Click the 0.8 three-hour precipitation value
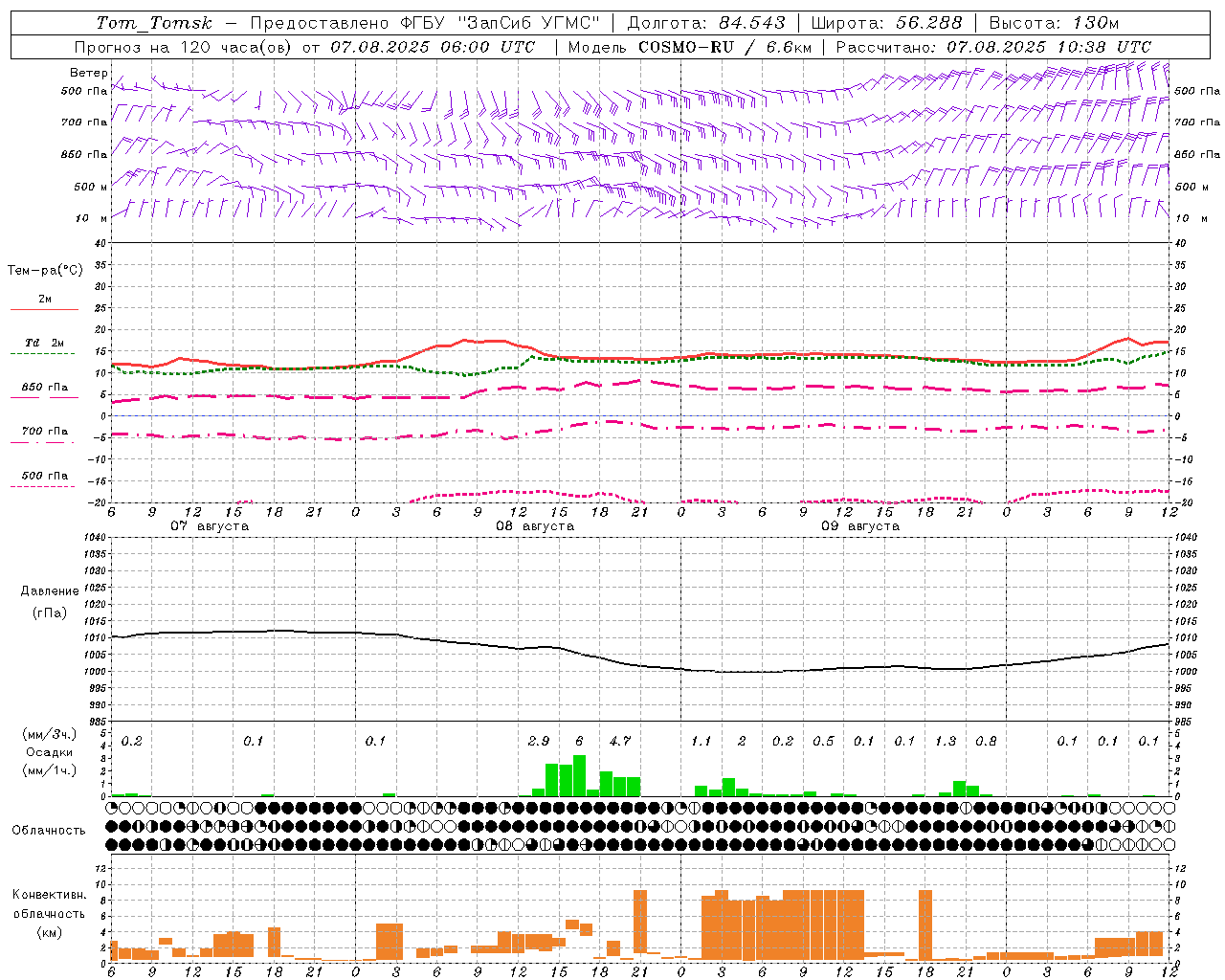Screen dimensions: 1225x980 point(986,741)
